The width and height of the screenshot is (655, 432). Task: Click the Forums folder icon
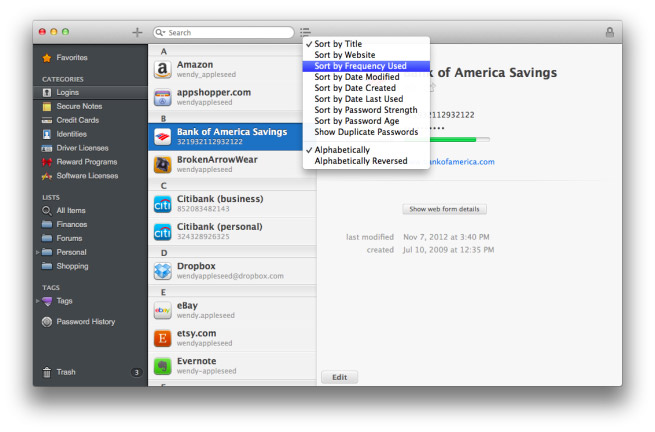pyautogui.click(x=47, y=238)
